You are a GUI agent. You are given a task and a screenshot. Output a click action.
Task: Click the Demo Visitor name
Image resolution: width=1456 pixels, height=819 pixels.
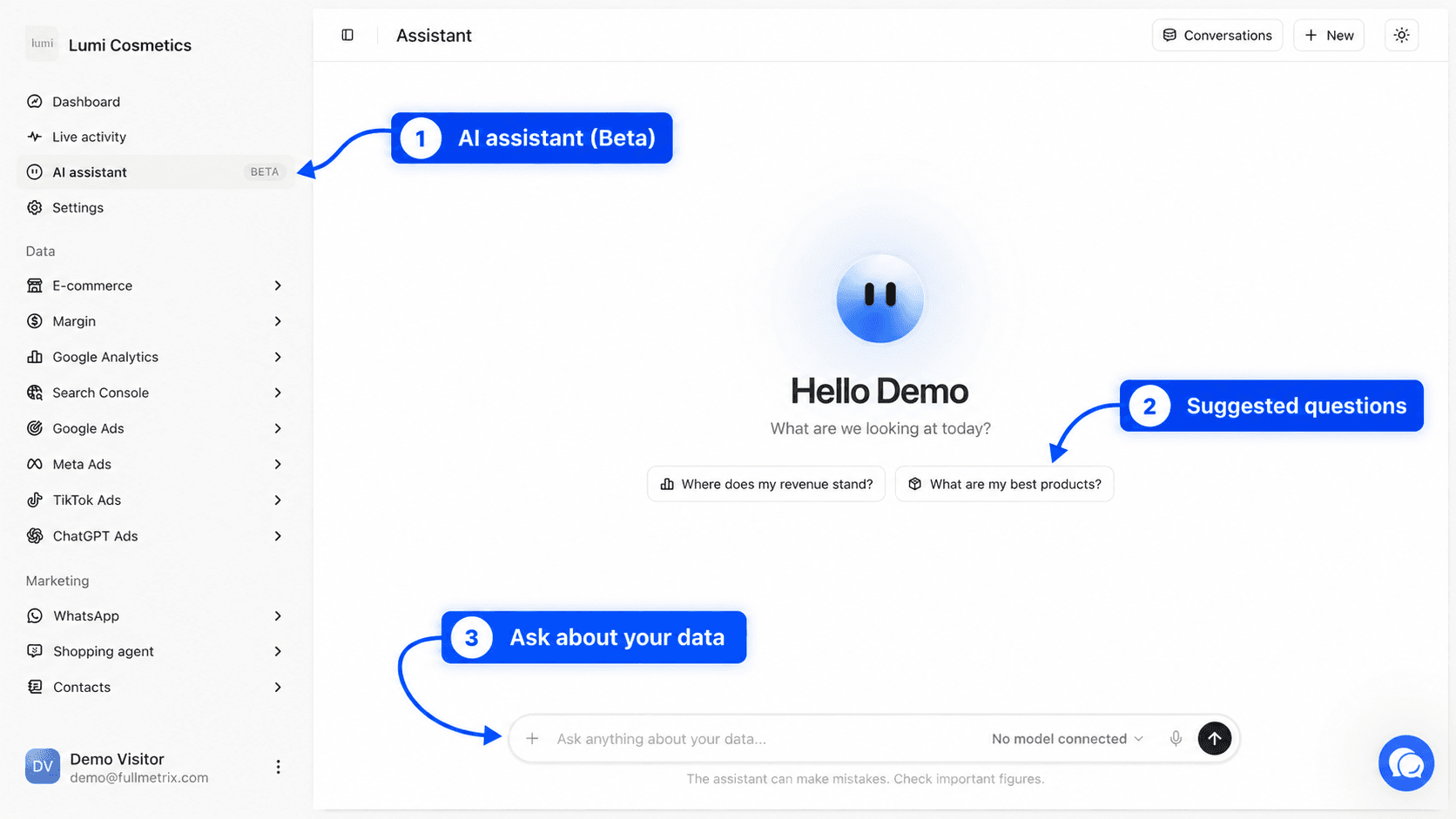117,759
